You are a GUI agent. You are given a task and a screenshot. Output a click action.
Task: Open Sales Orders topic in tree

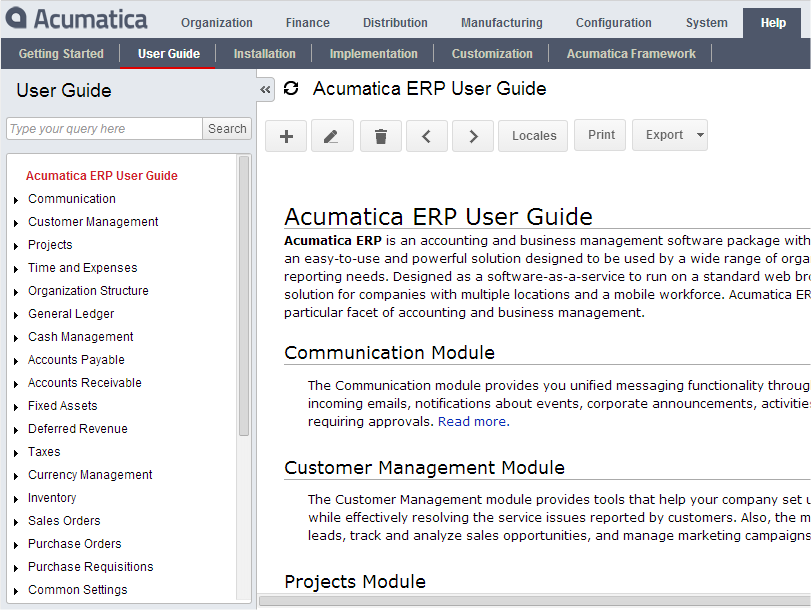(x=64, y=521)
